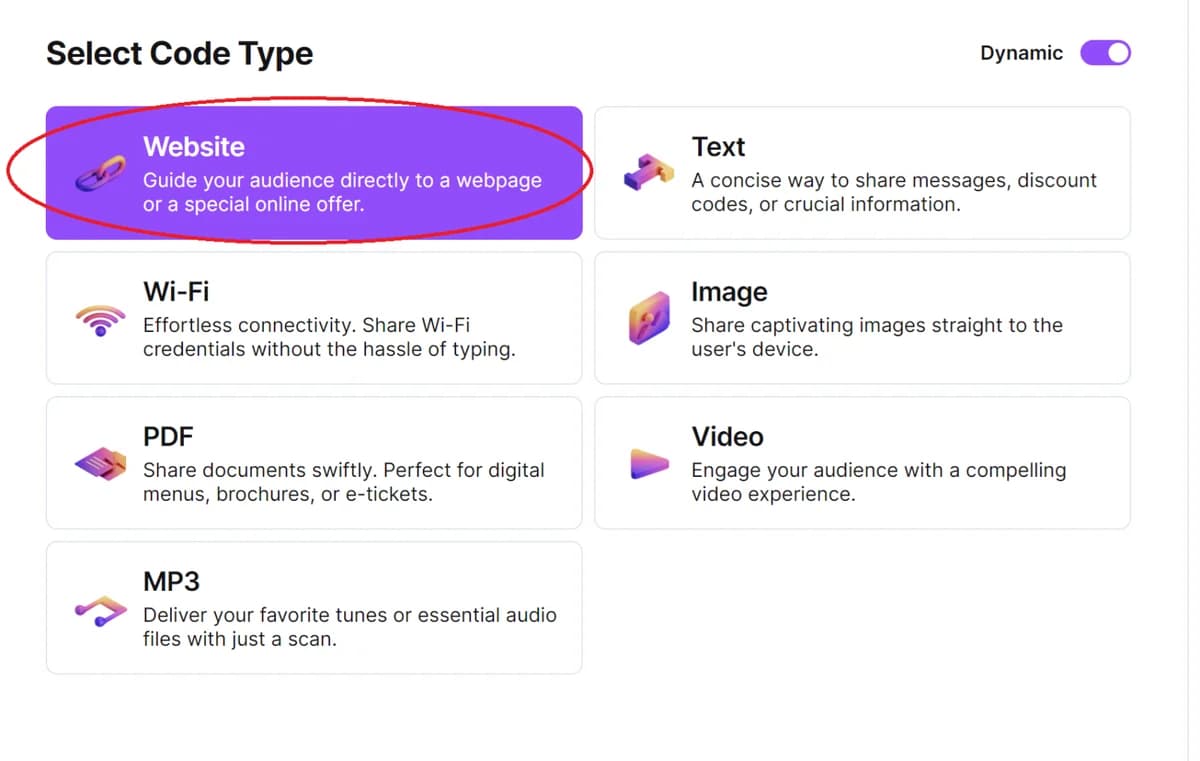Click the Wi-Fi card description text
Screen dimensions: 1200x761
(x=320, y=335)
